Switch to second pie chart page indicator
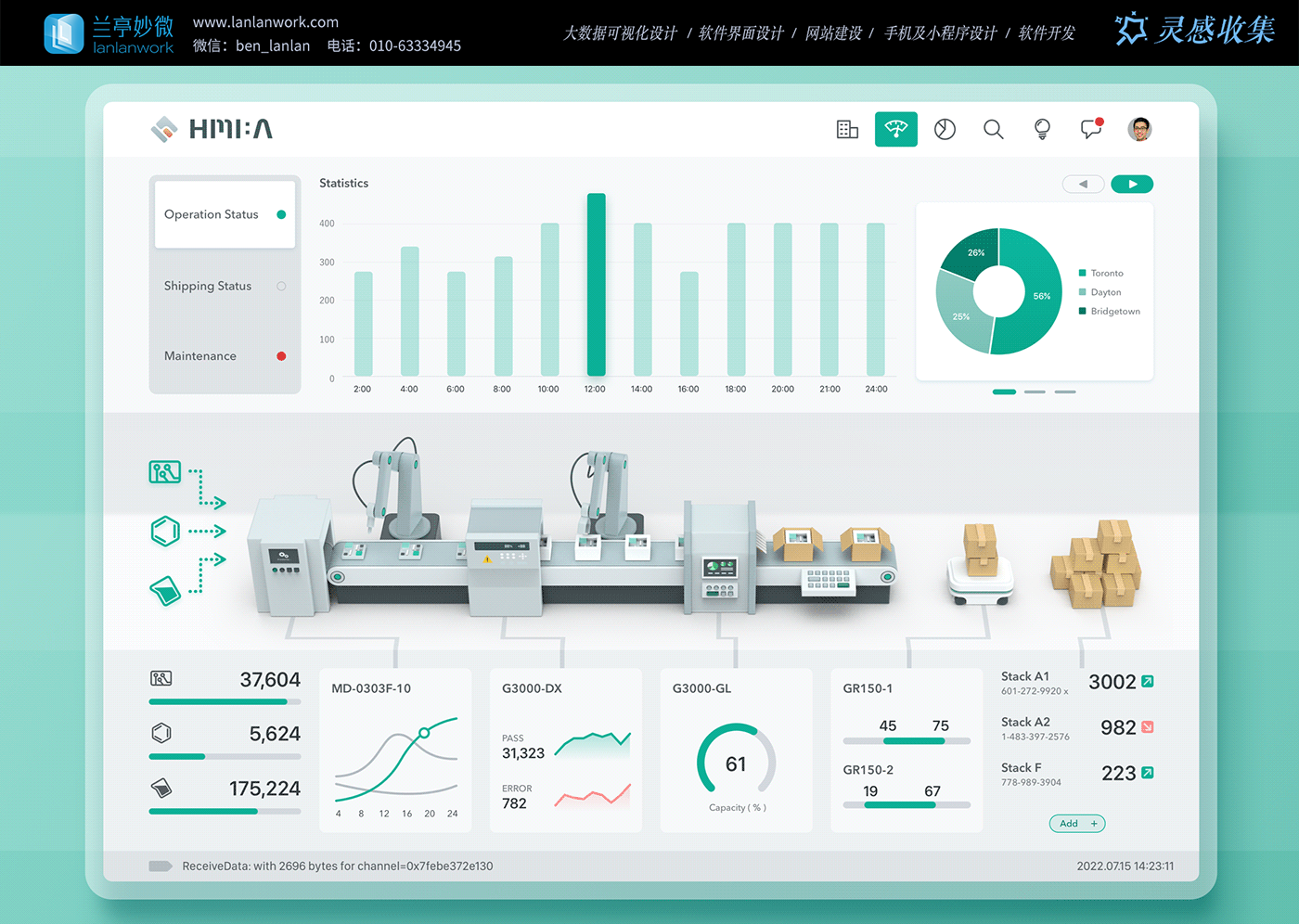The image size is (1299, 924). pos(1035,392)
